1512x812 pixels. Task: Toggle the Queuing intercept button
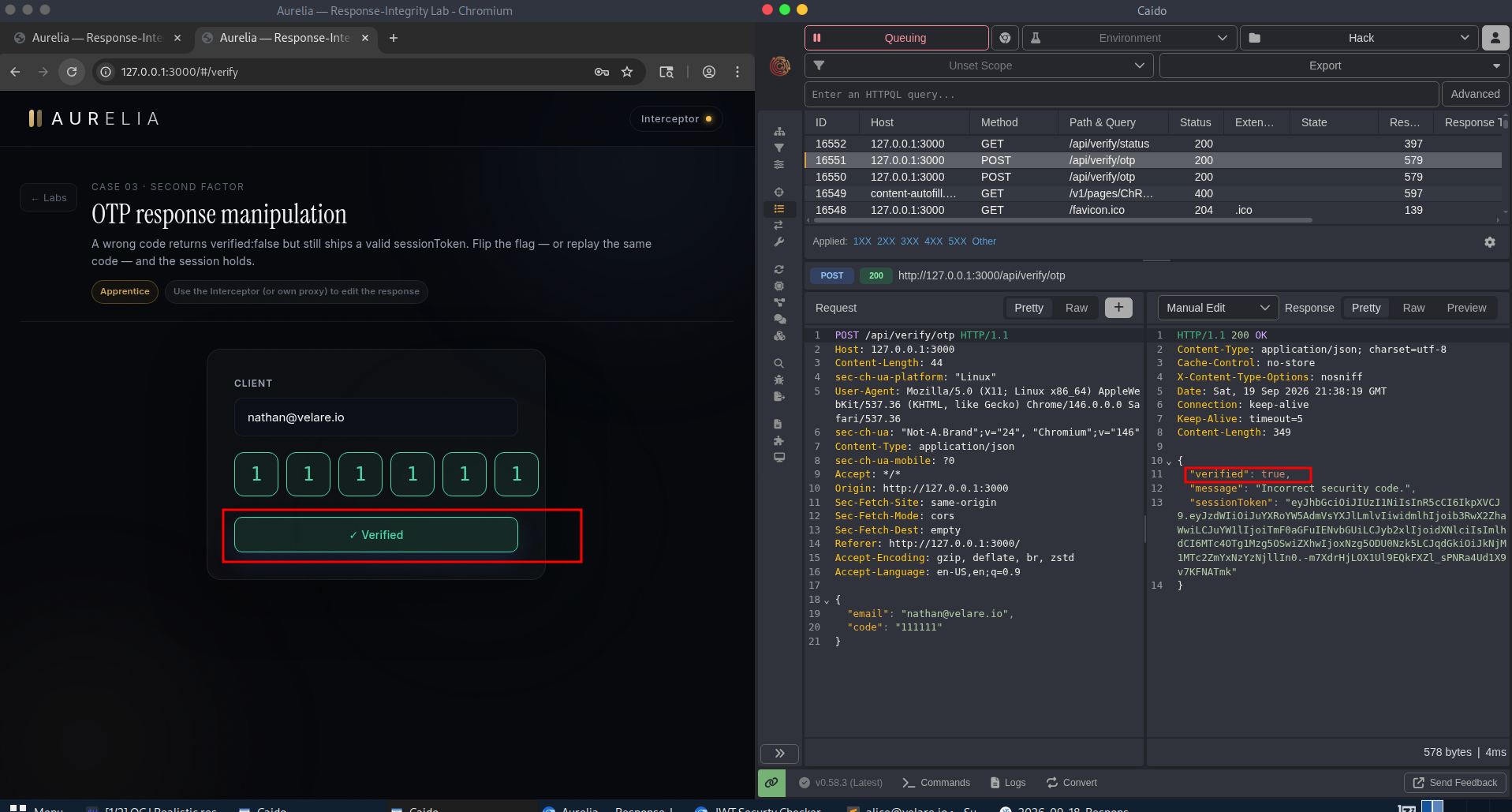896,38
